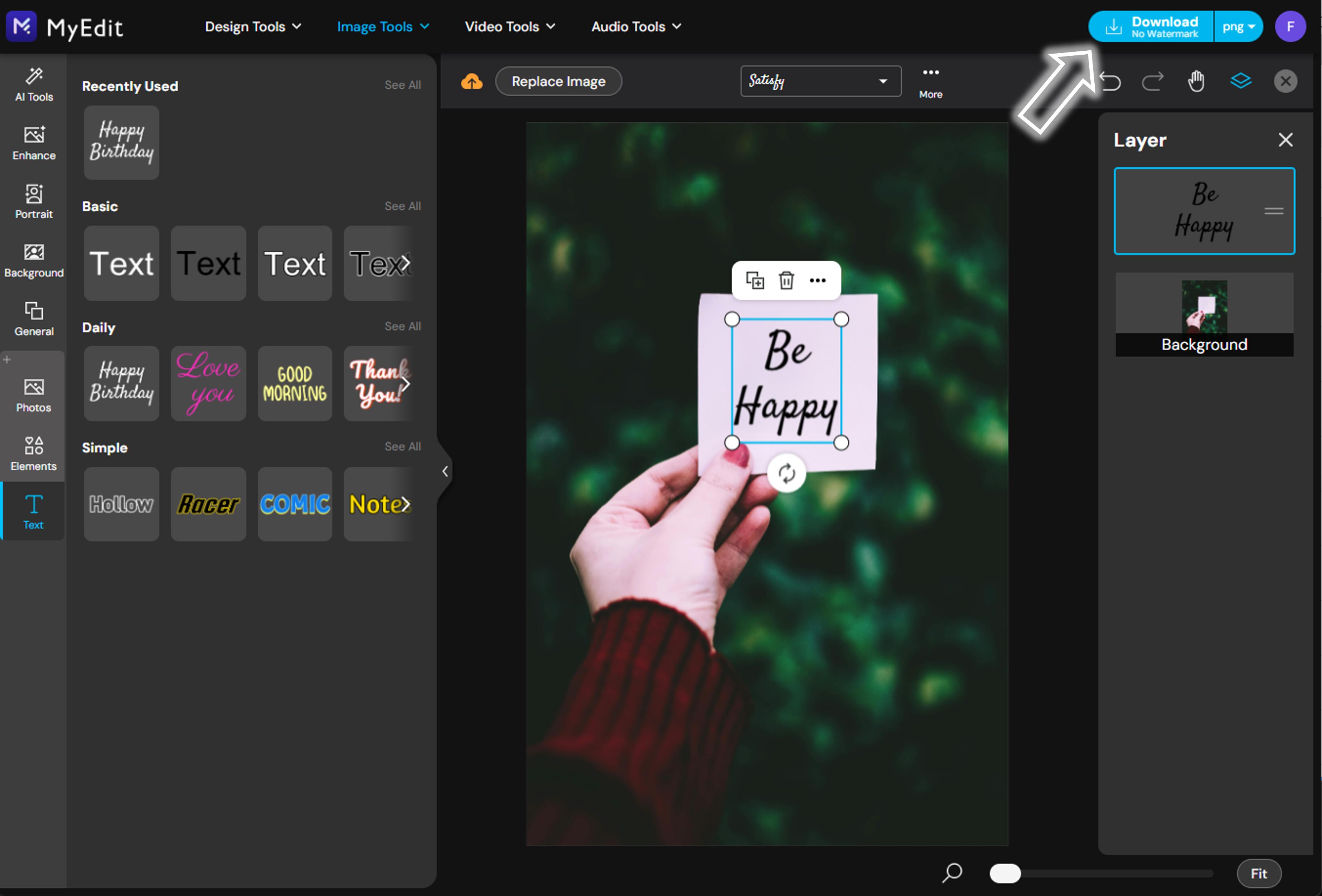
Task: Open the png format dropdown
Action: pos(1238,27)
